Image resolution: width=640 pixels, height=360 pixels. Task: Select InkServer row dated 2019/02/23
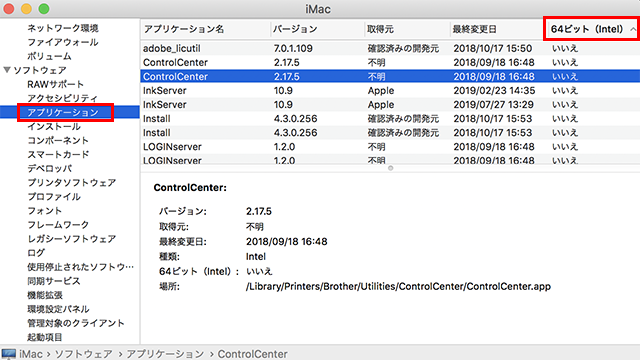390,91
